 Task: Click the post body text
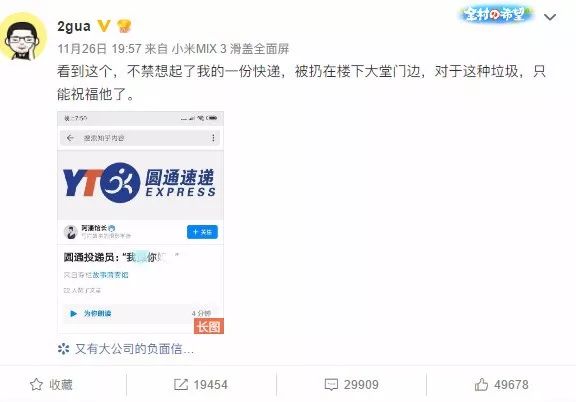click(x=301, y=83)
